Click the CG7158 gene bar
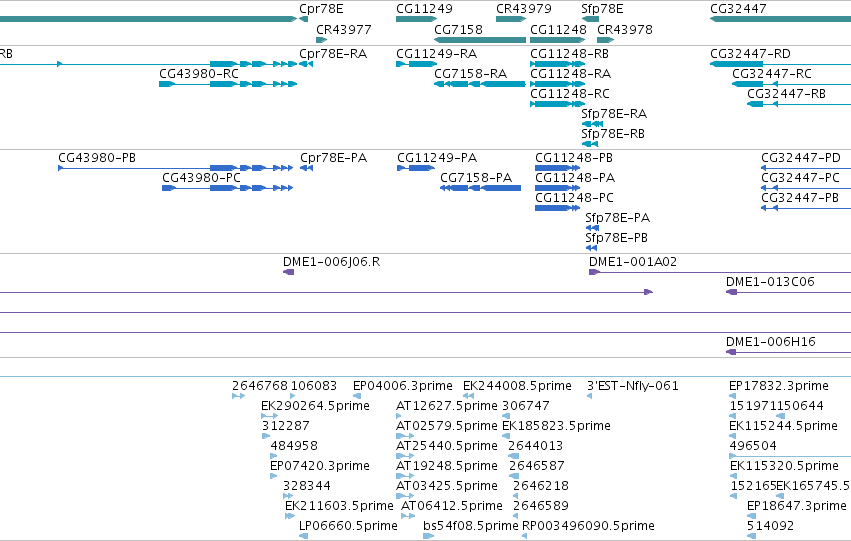This screenshot has width=851, height=541. click(480, 40)
